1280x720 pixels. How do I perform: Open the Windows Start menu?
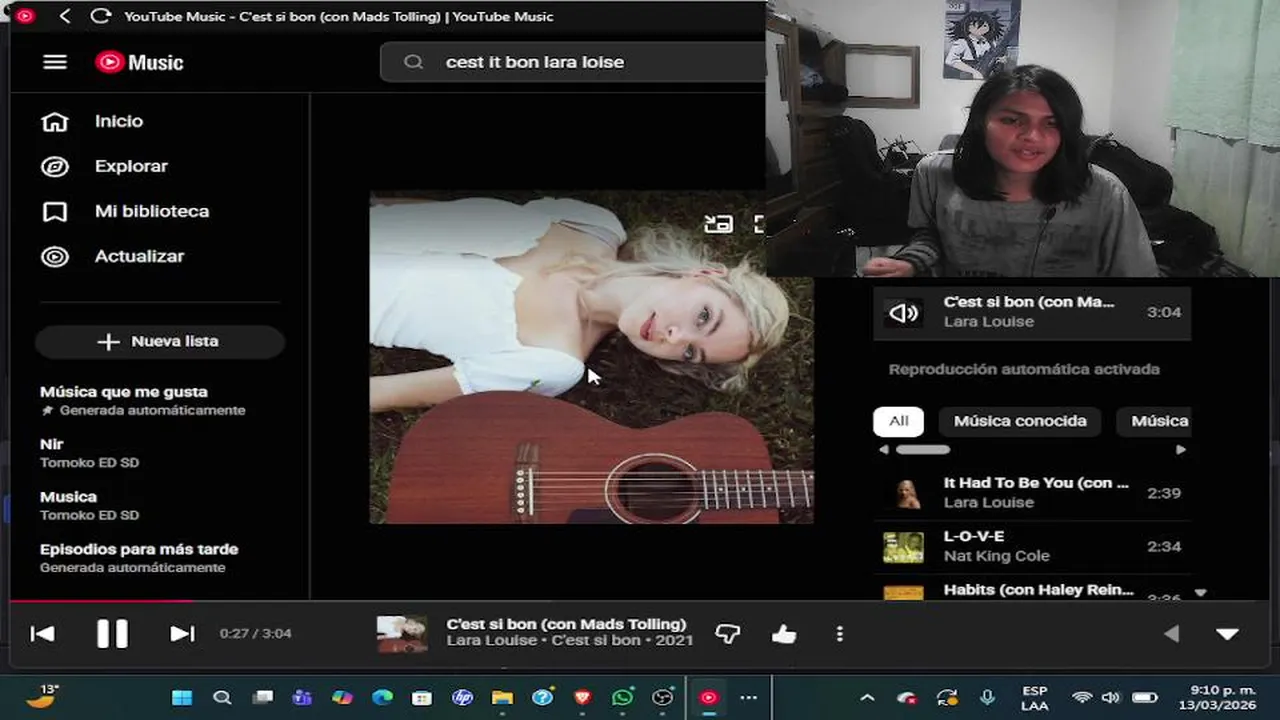pos(182,698)
